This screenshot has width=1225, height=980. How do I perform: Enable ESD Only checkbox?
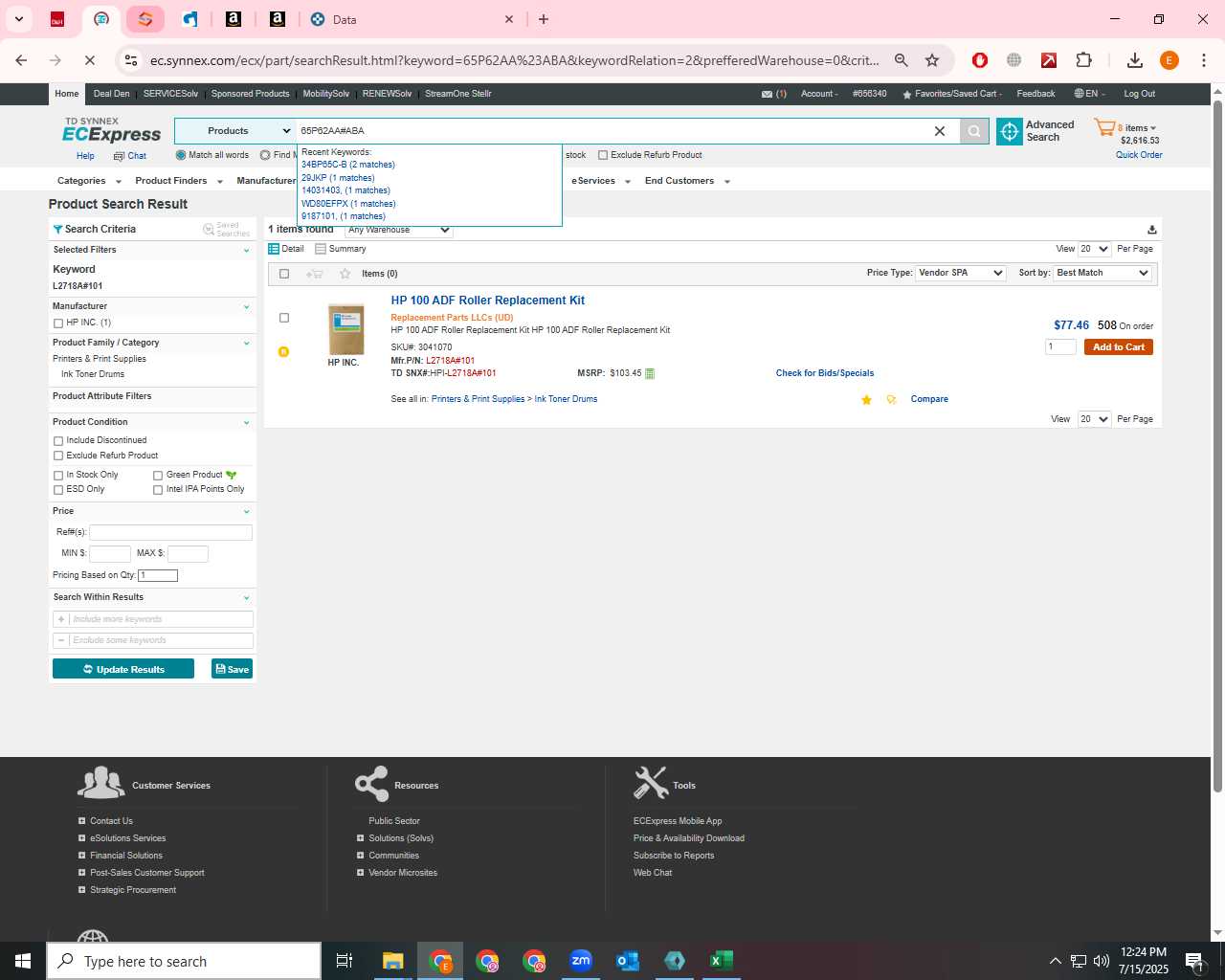(58, 490)
